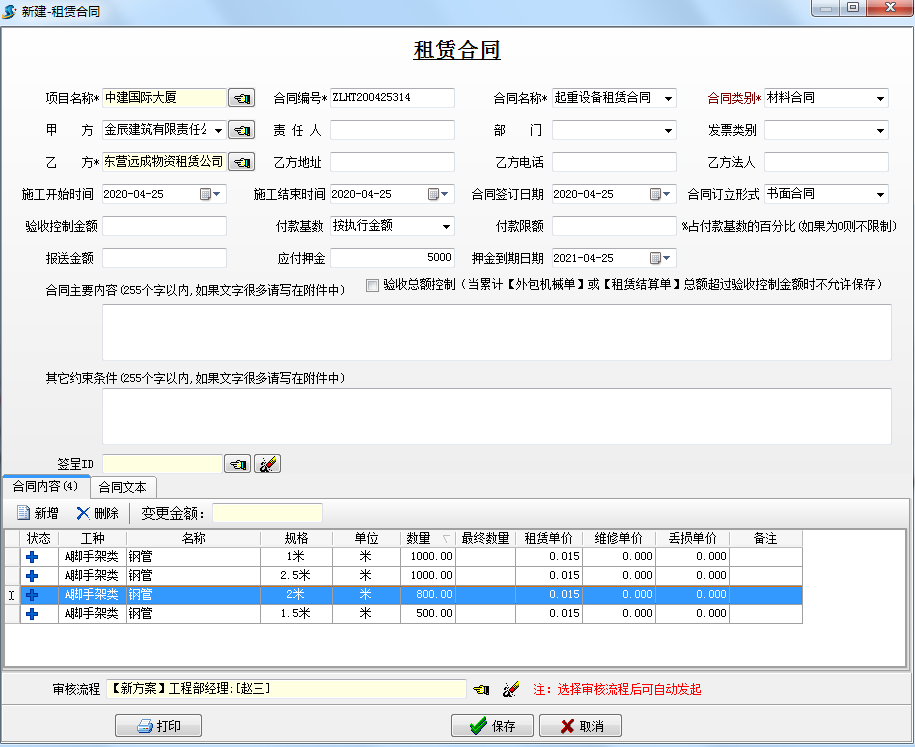Expand the 付款基数 dropdown list
915x747 pixels.
446,227
